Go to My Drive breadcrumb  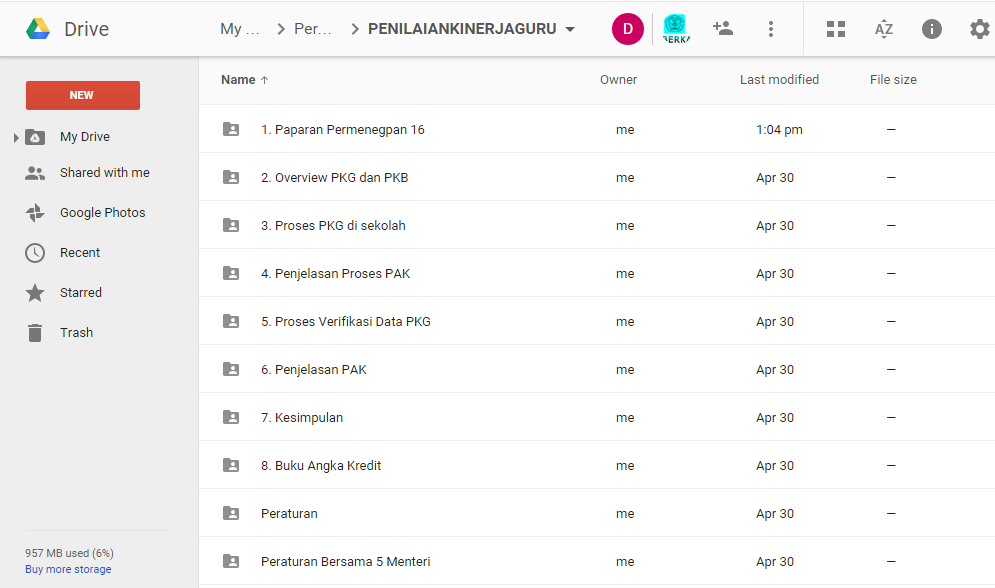(240, 29)
